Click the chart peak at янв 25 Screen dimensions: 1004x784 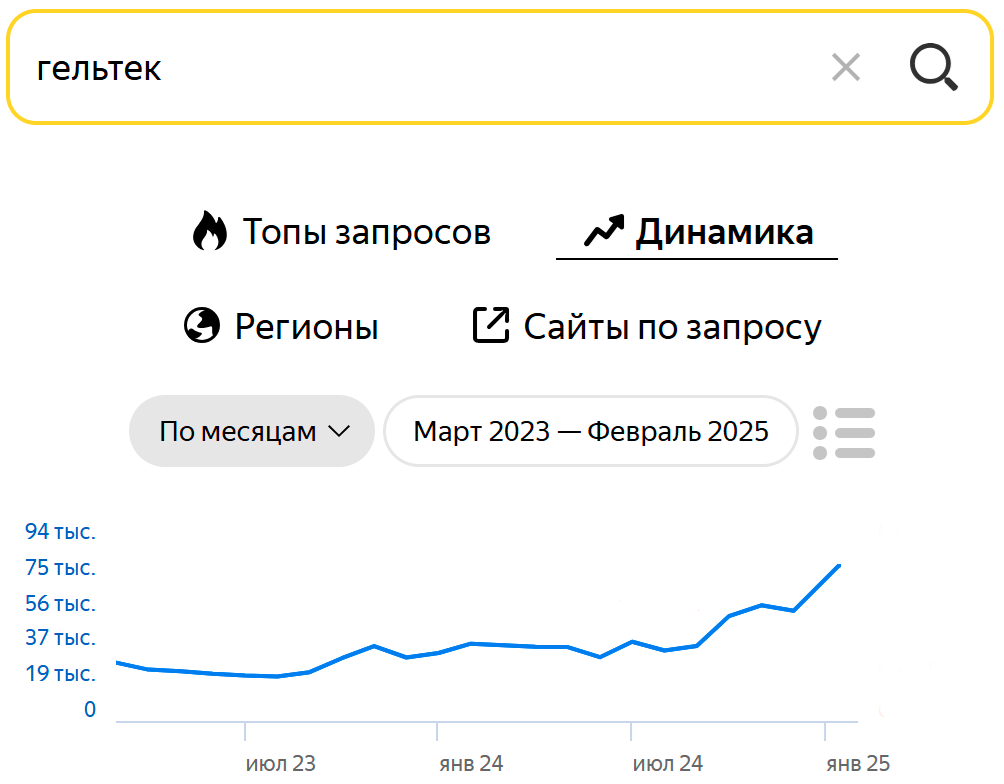click(x=839, y=566)
